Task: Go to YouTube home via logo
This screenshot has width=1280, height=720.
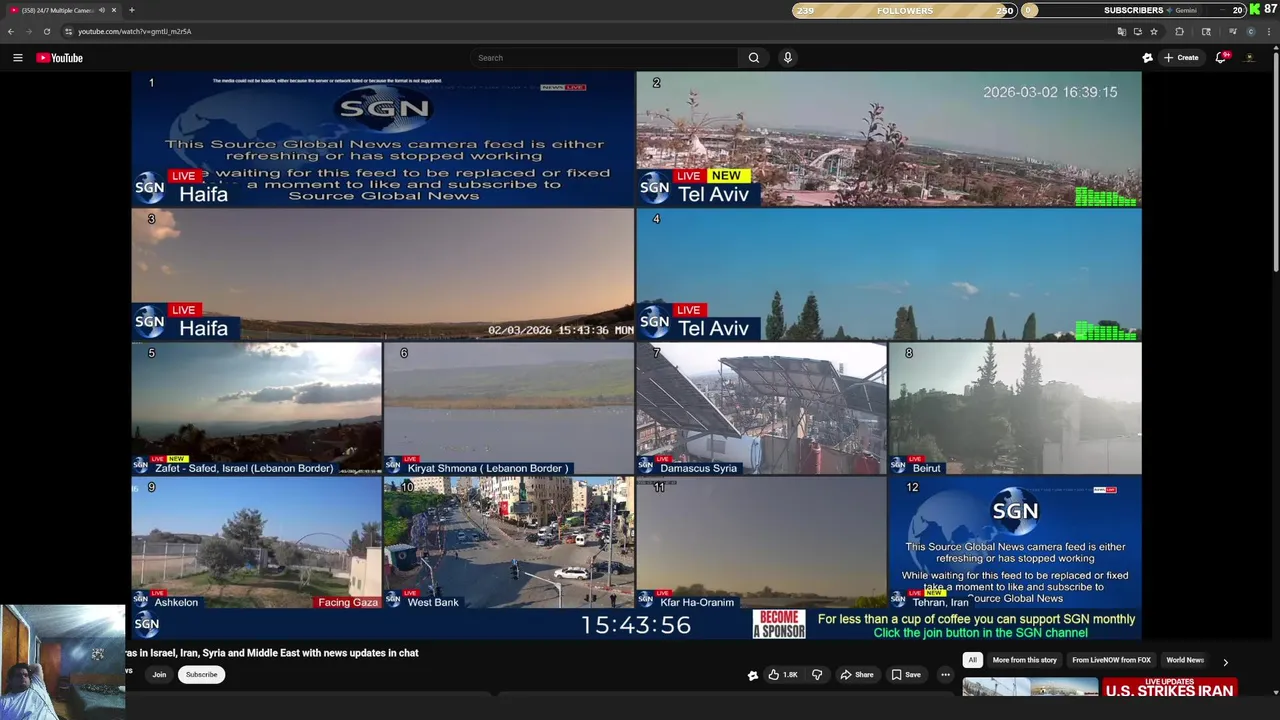Action: click(x=60, y=58)
